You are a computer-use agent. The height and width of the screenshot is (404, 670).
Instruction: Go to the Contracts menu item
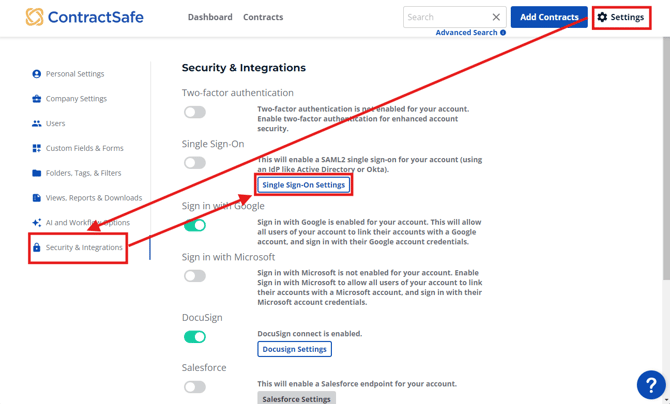pyautogui.click(x=263, y=17)
